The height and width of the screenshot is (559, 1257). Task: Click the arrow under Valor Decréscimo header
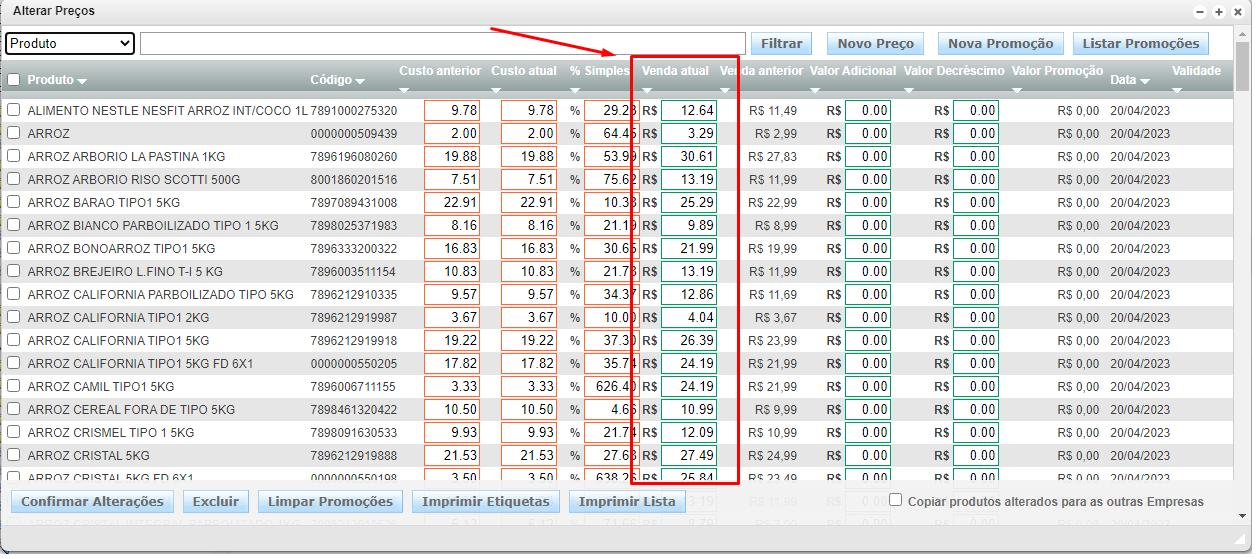[x=910, y=90]
